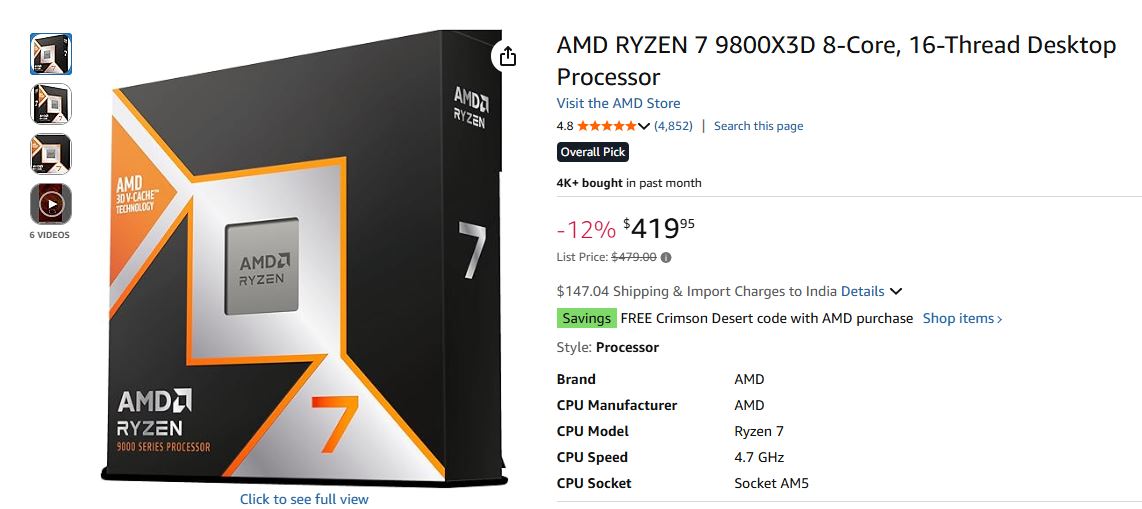
Task: Visit the AMD Store
Action: (x=618, y=103)
